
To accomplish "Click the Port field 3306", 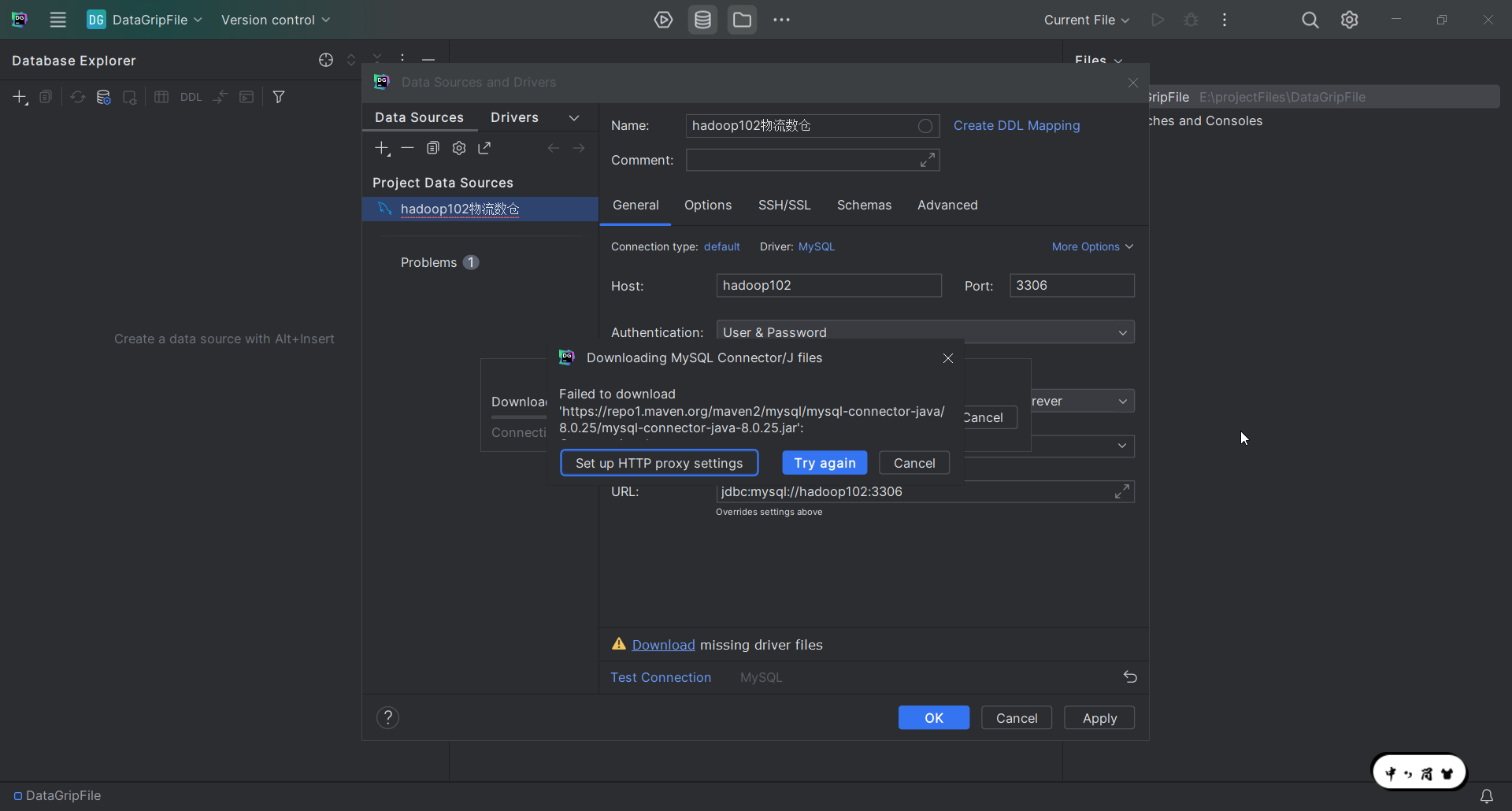I will (x=1072, y=285).
